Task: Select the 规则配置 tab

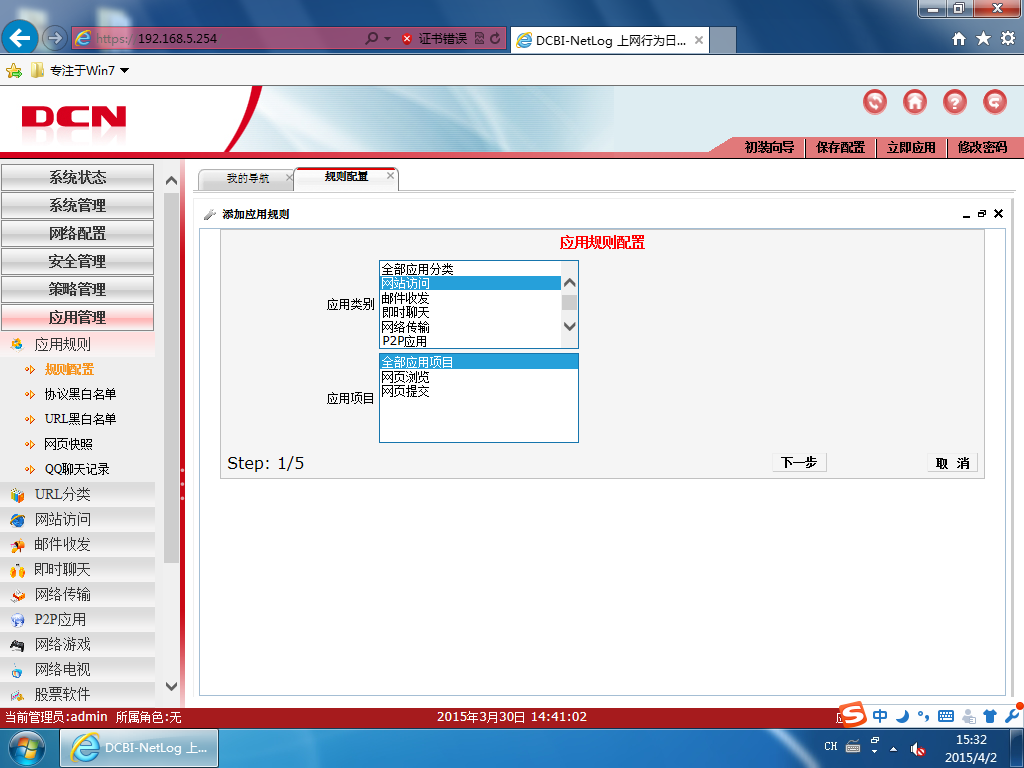Action: pos(346,176)
